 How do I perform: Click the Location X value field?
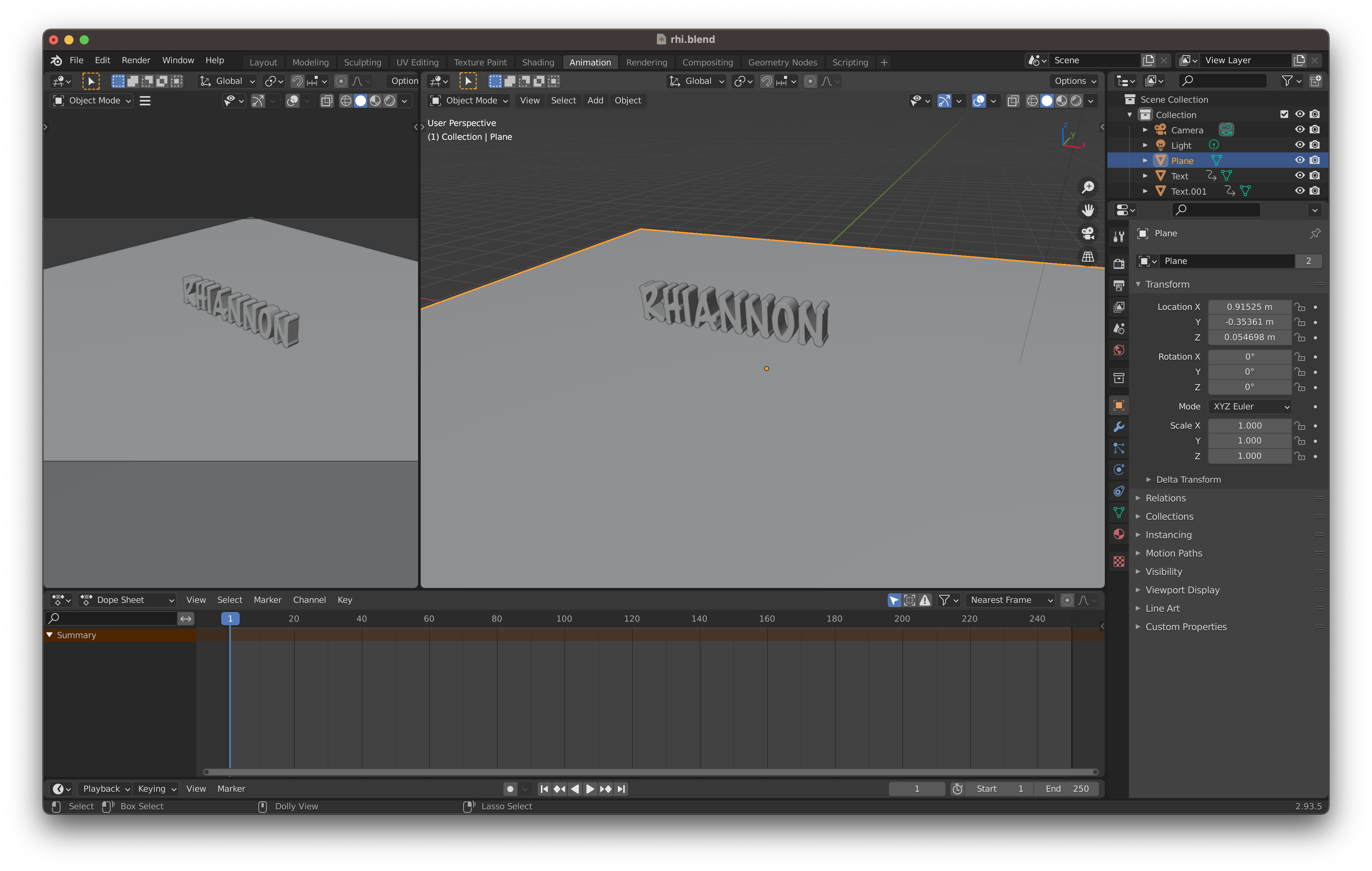pyautogui.click(x=1249, y=307)
